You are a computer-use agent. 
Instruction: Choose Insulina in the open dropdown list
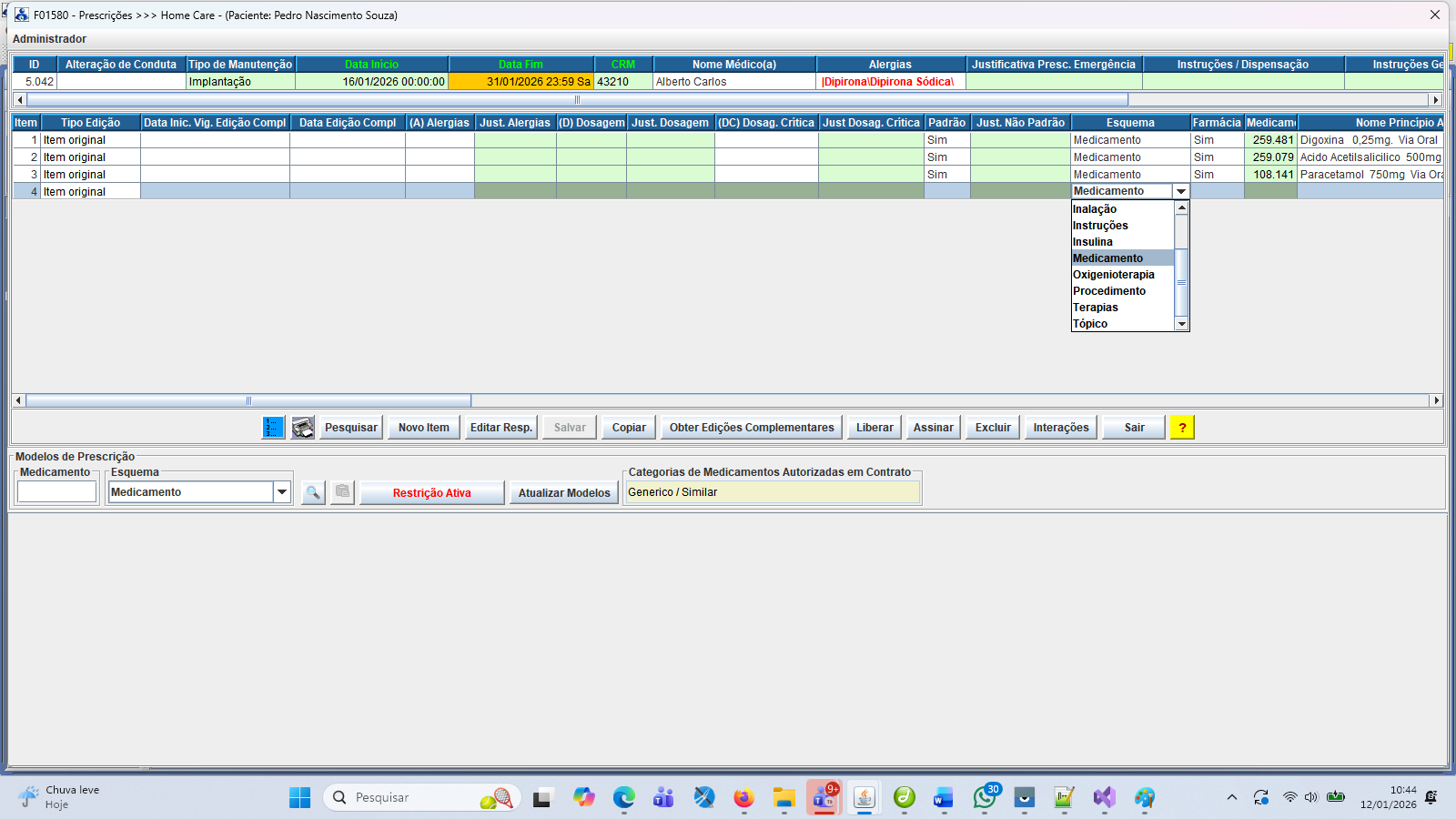[x=1092, y=242]
